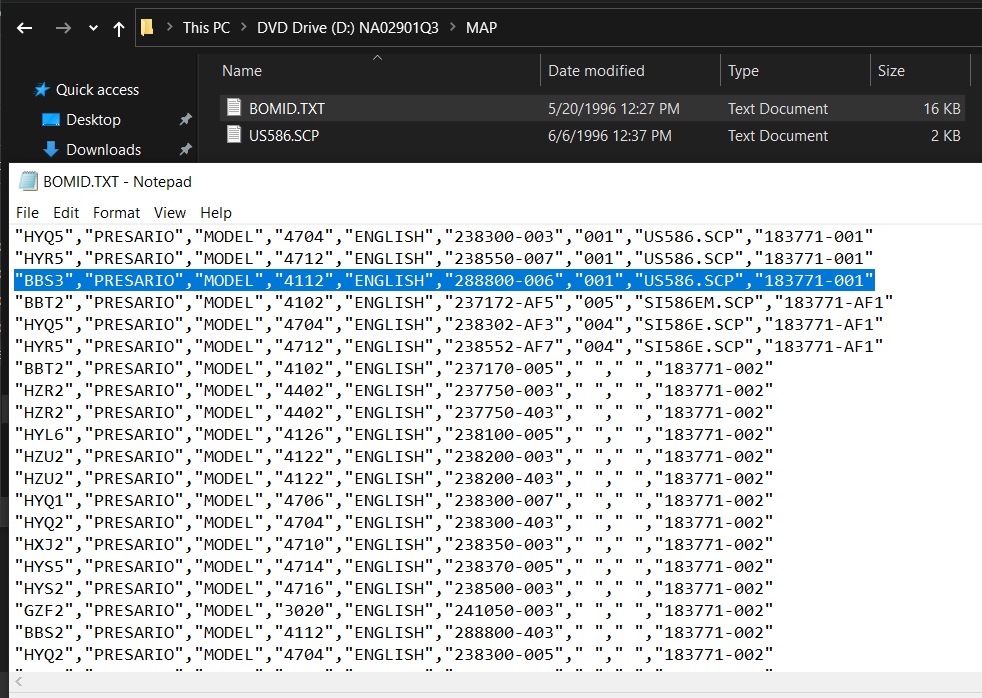Click the 238302-AF3 value
The width and height of the screenshot is (982, 698).
click(504, 324)
